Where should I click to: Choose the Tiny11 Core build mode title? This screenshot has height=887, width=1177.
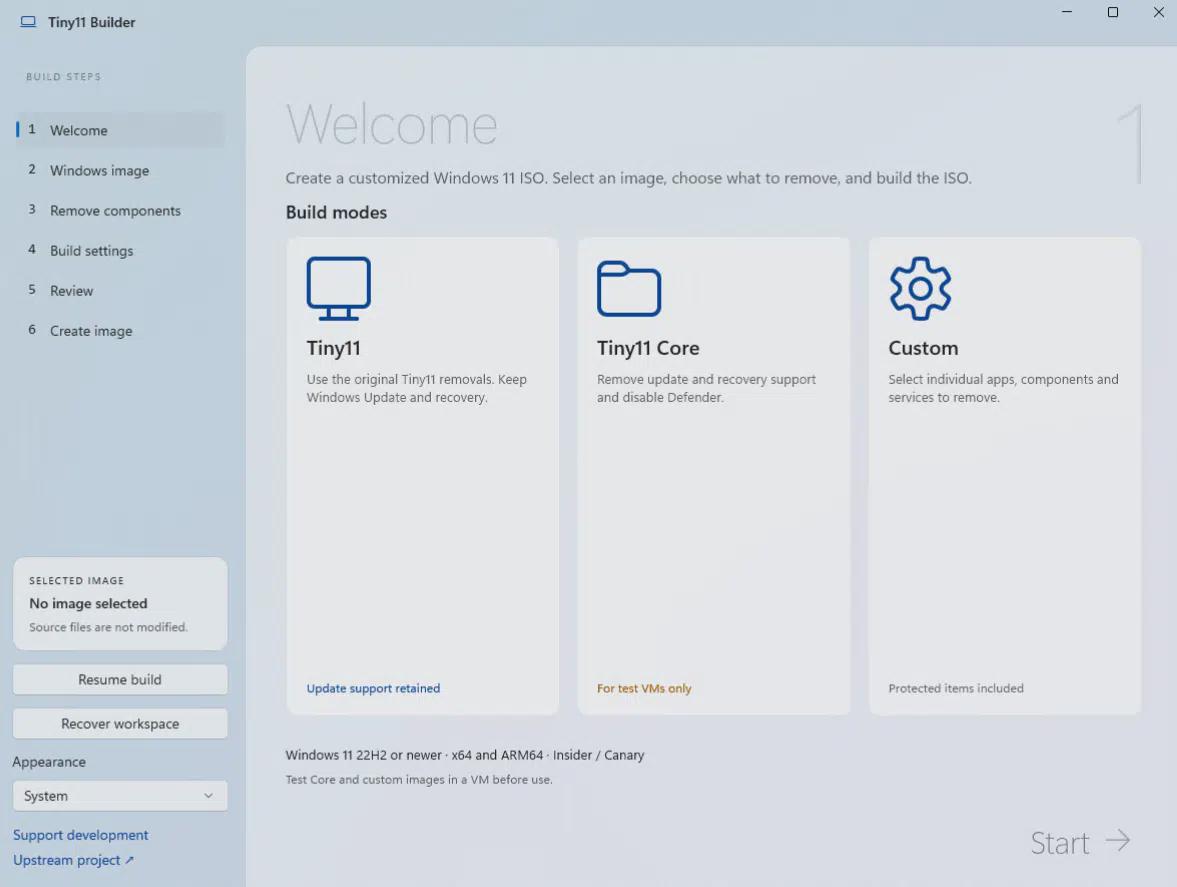pos(648,348)
